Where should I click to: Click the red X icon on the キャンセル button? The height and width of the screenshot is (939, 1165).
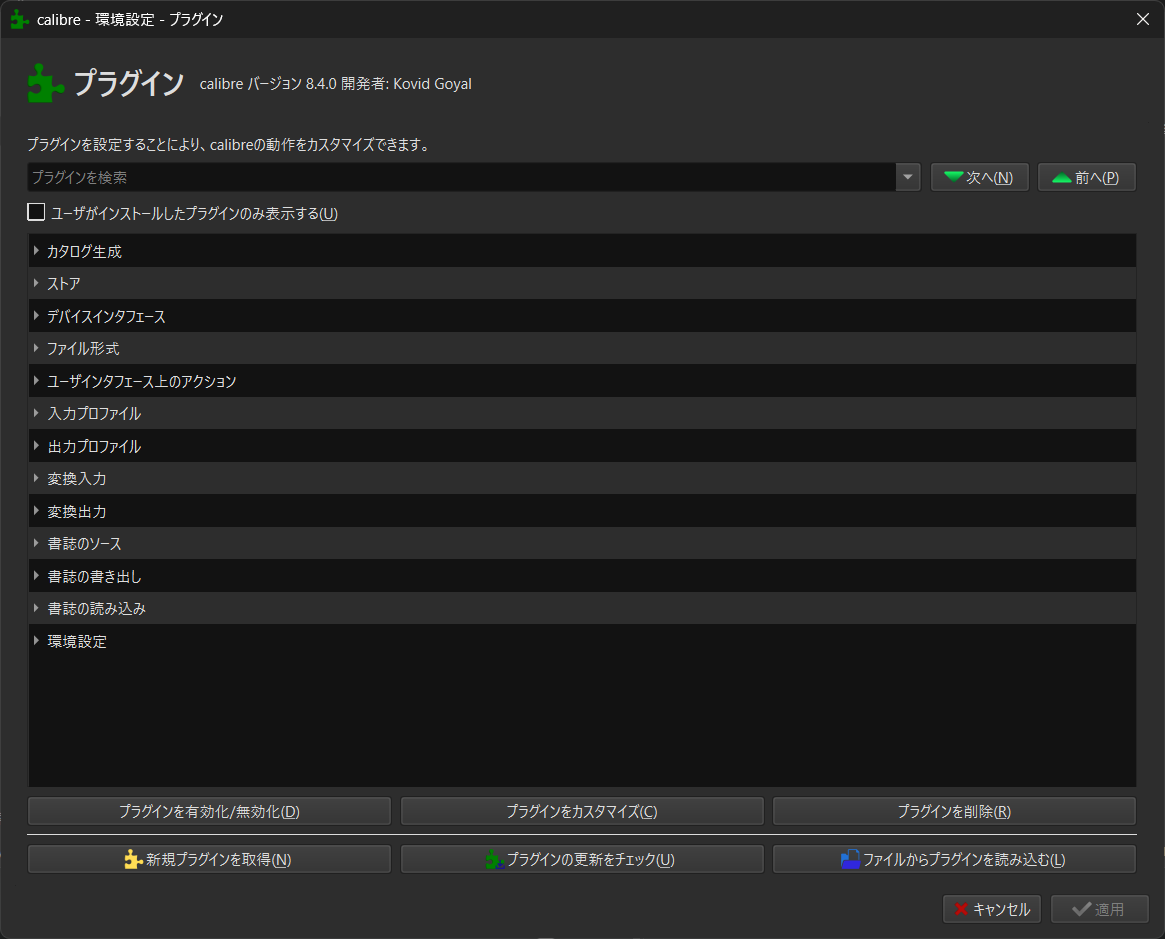click(x=963, y=908)
